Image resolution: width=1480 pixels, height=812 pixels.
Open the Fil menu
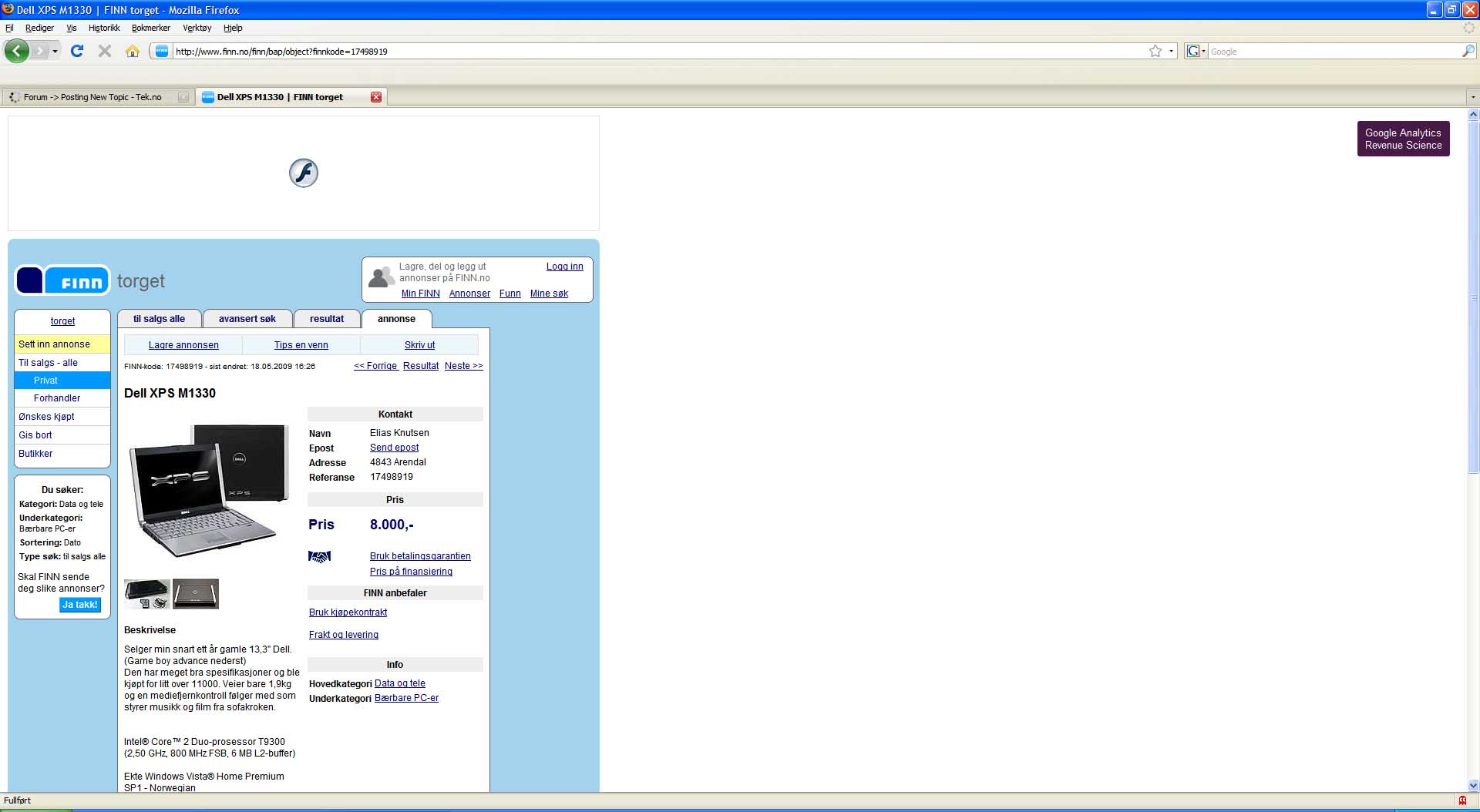[x=9, y=28]
